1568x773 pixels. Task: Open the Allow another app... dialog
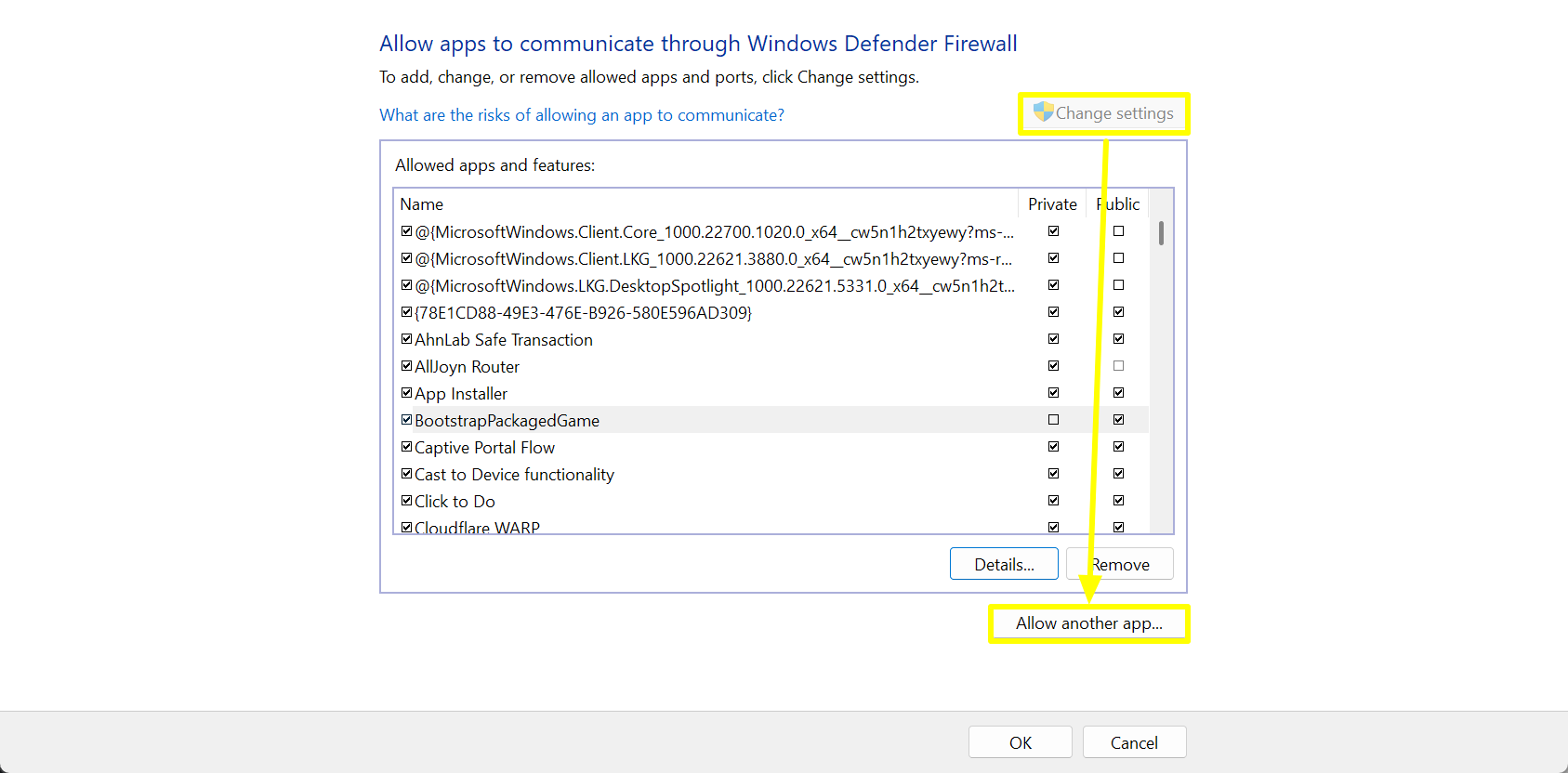click(1089, 623)
